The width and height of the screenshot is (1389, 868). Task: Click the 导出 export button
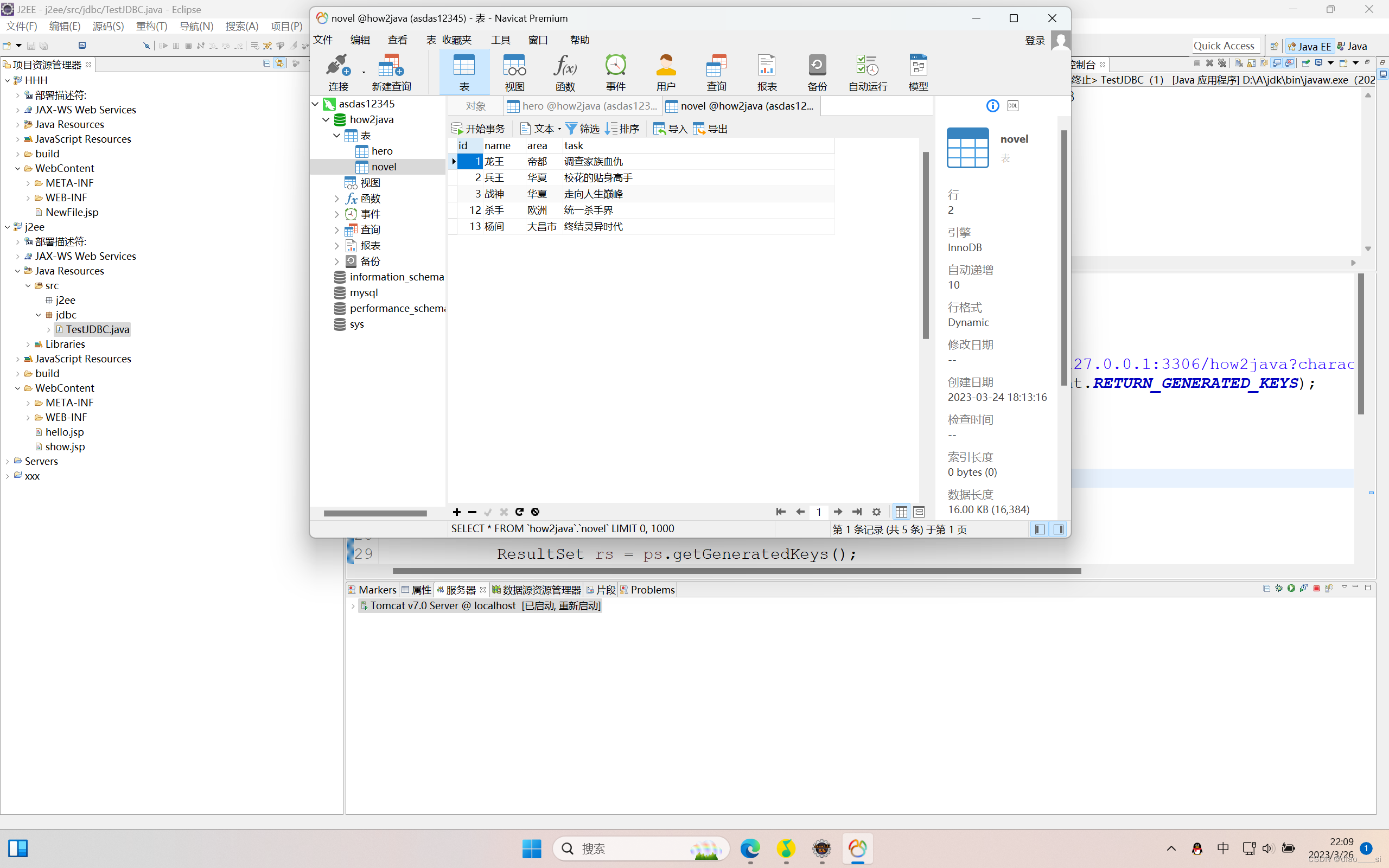710,129
